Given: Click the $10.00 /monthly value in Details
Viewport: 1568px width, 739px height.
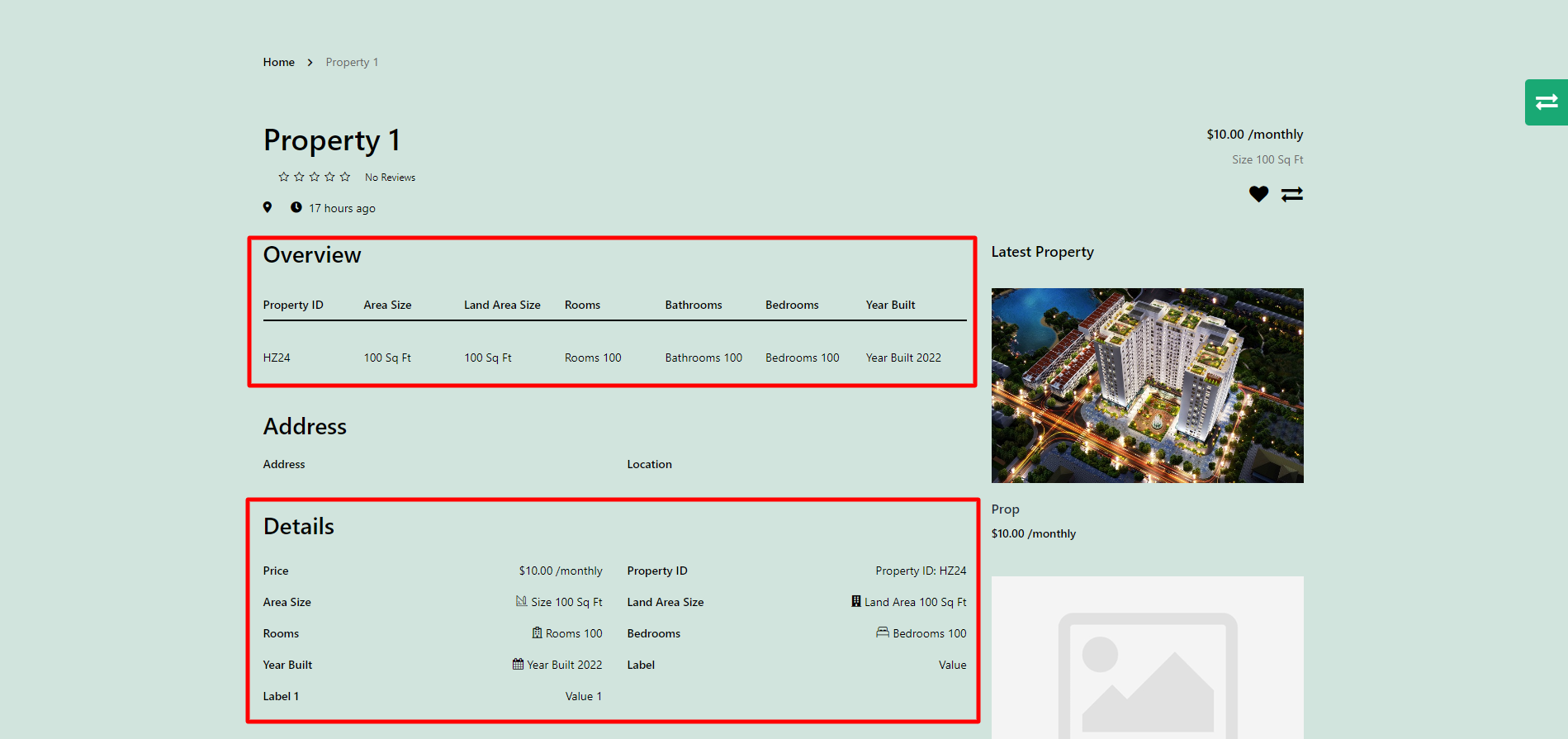Looking at the screenshot, I should click(x=561, y=571).
